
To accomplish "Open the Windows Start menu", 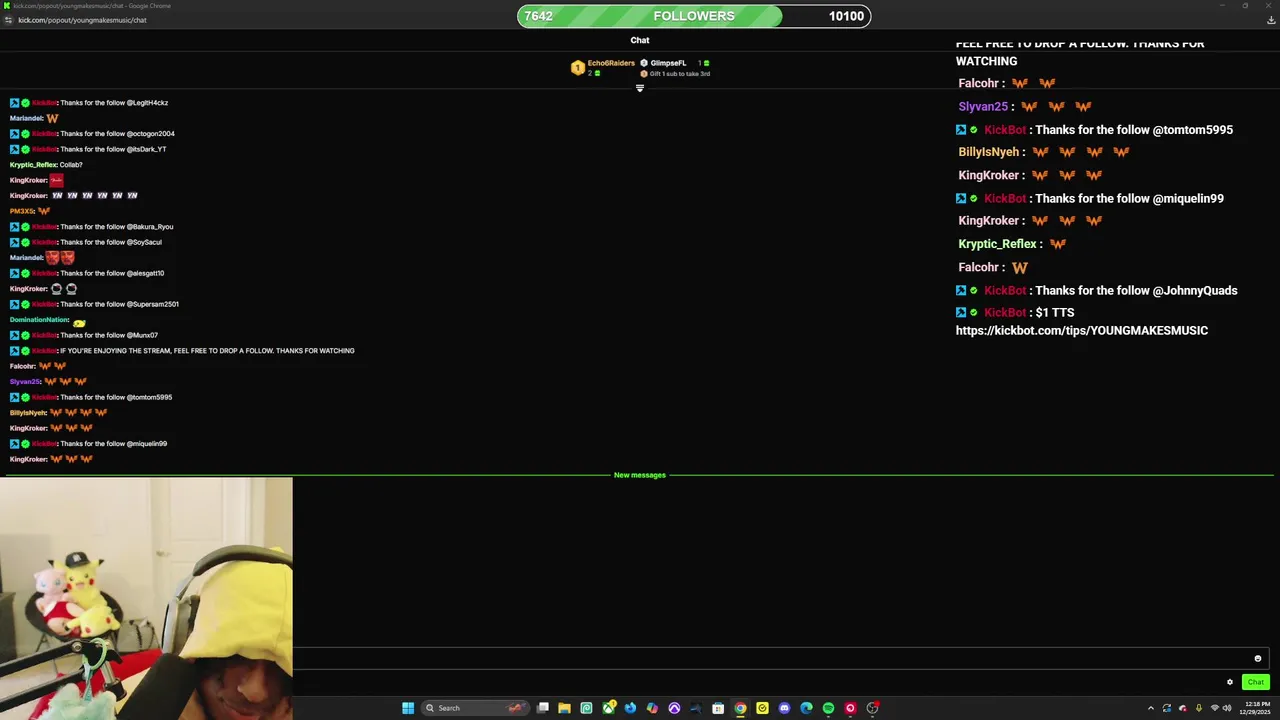I will point(408,708).
